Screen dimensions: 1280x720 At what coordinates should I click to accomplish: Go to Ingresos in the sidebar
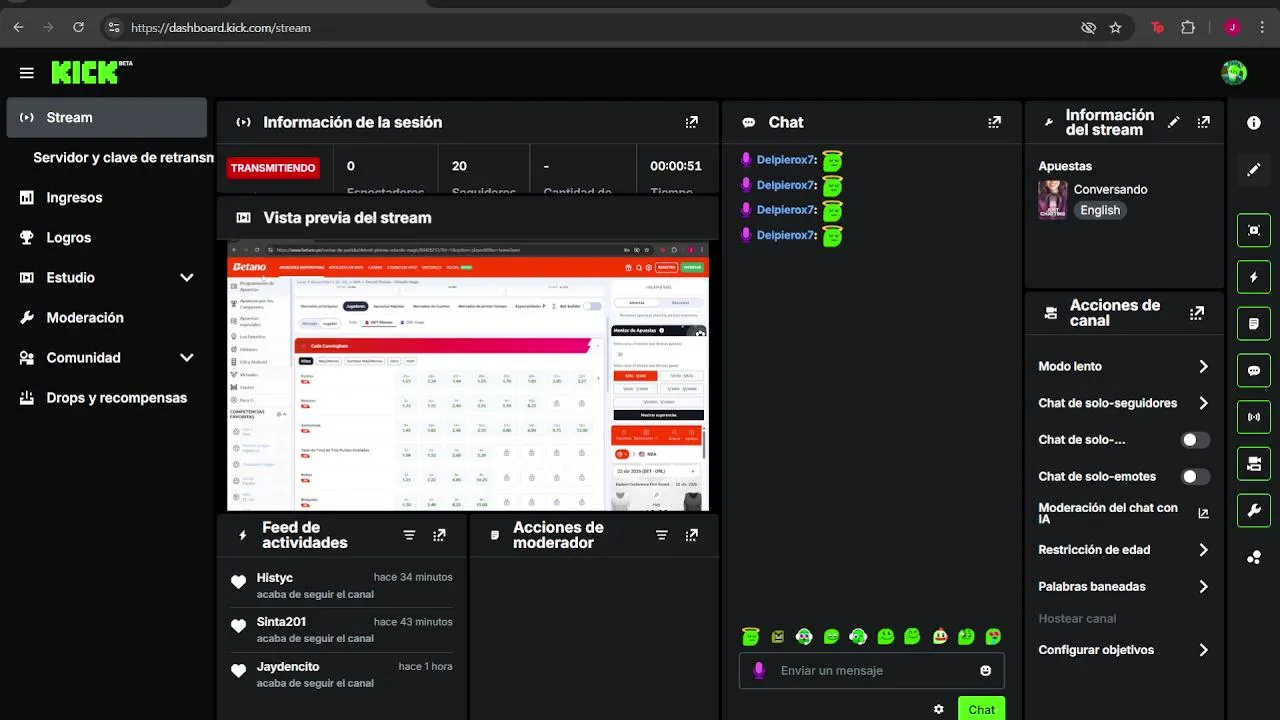[x=107, y=197]
